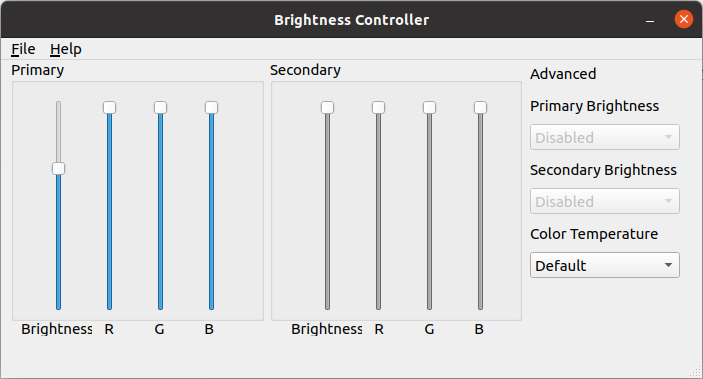Click the Secondary R slider handle
The image size is (703, 379).
(x=378, y=108)
